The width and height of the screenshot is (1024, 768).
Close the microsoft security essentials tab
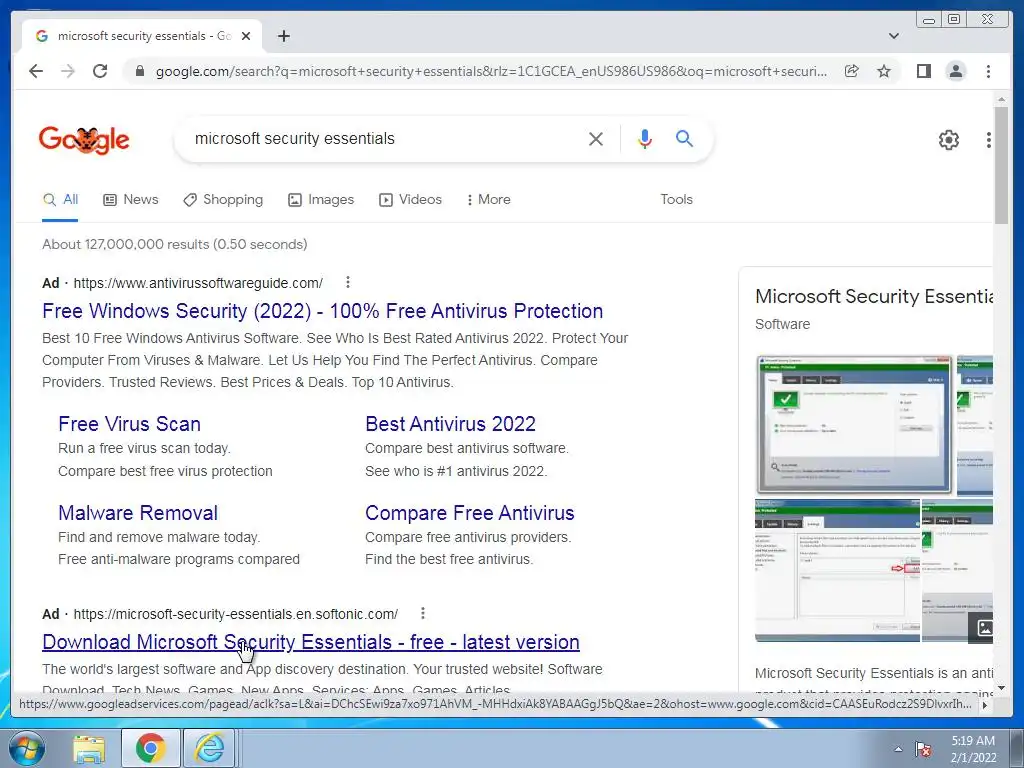click(246, 36)
